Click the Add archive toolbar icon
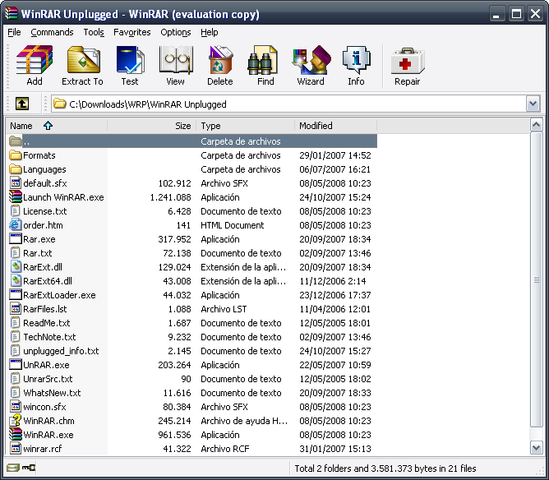 pos(34,65)
